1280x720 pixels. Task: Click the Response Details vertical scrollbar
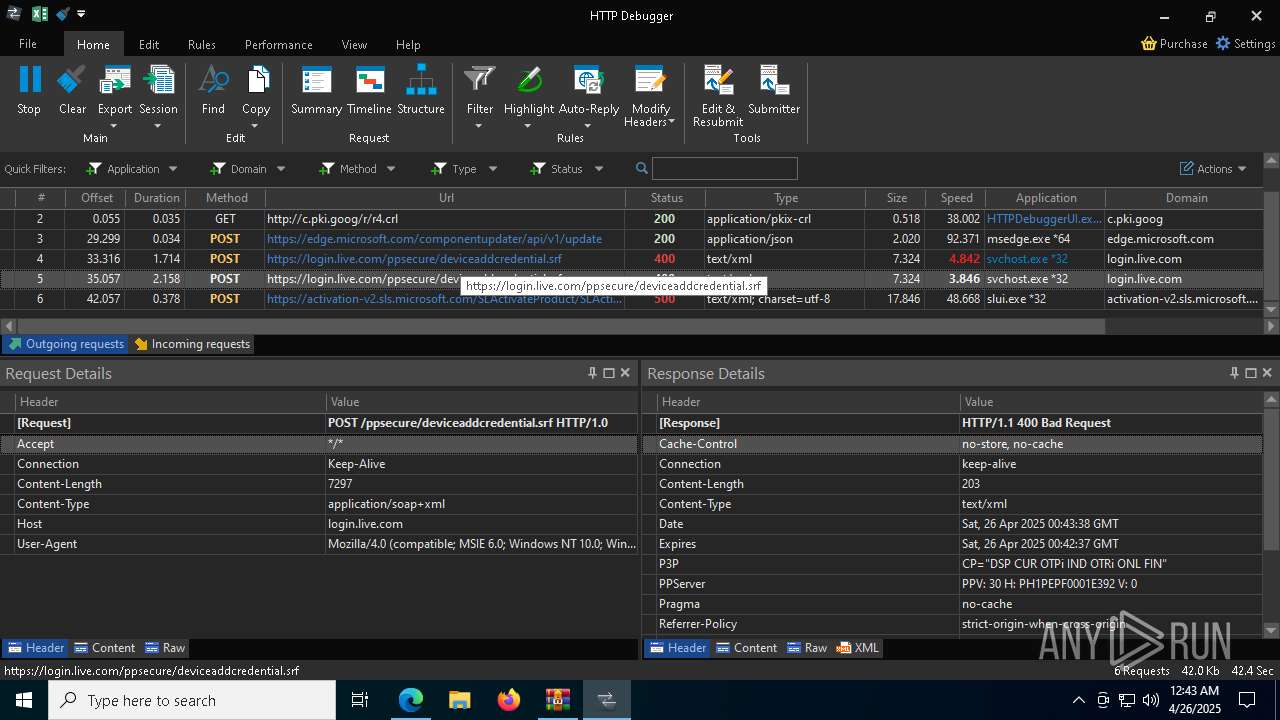pyautogui.click(x=1271, y=480)
